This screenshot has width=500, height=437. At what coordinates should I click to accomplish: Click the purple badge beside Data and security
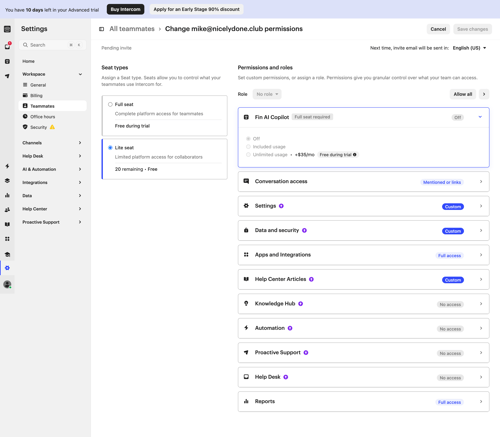[304, 230]
